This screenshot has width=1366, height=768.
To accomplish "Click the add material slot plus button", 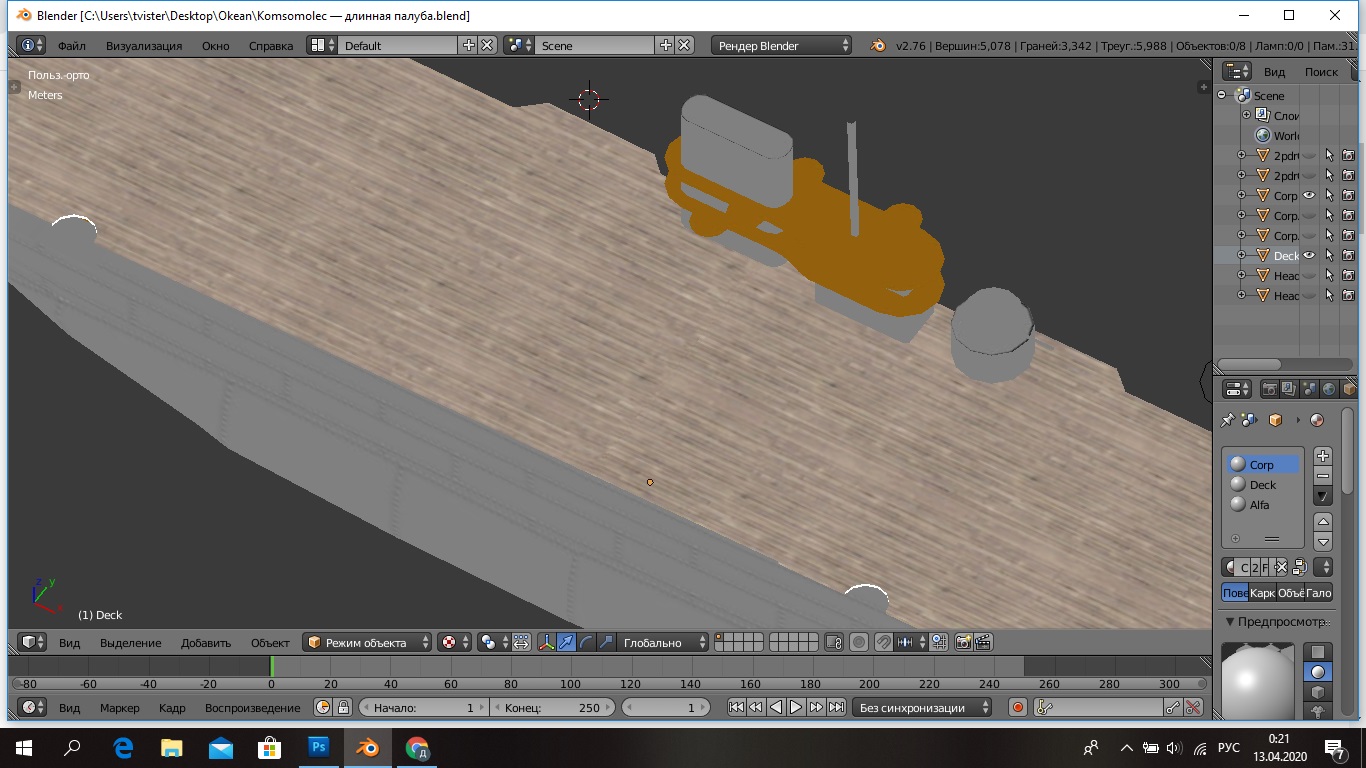I will [1323, 456].
